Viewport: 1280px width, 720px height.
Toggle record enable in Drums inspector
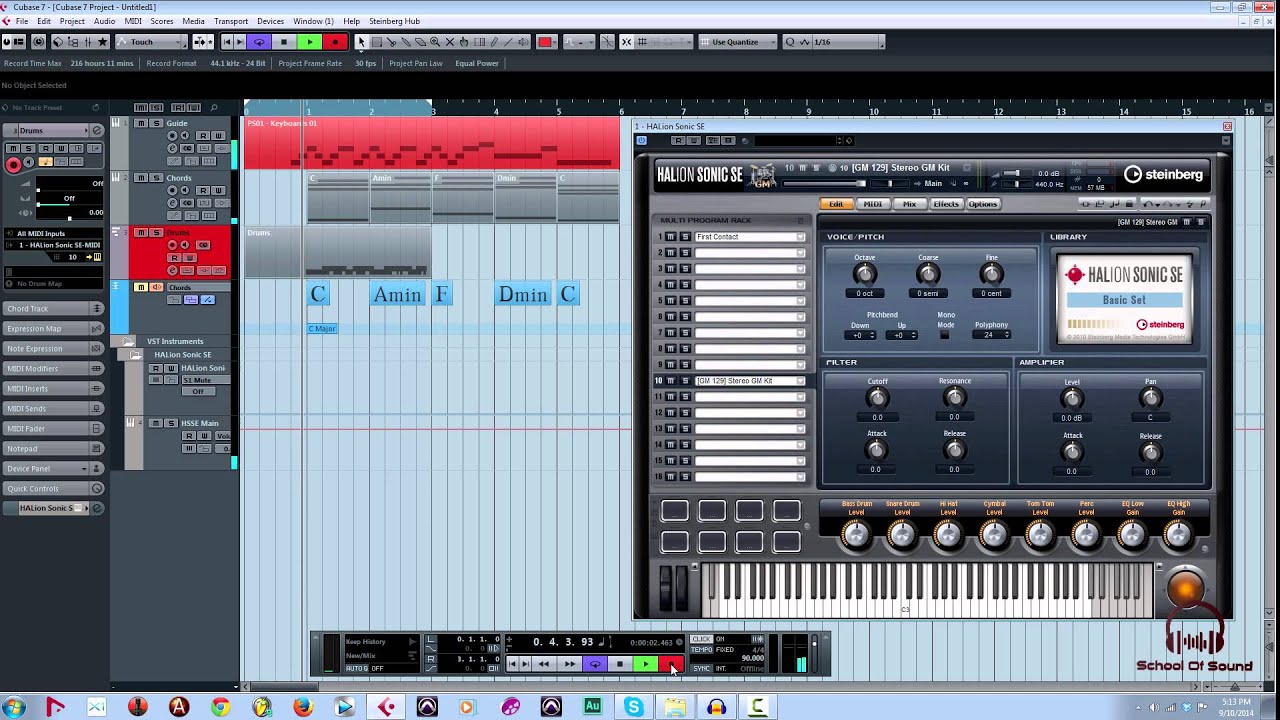[x=13, y=165]
